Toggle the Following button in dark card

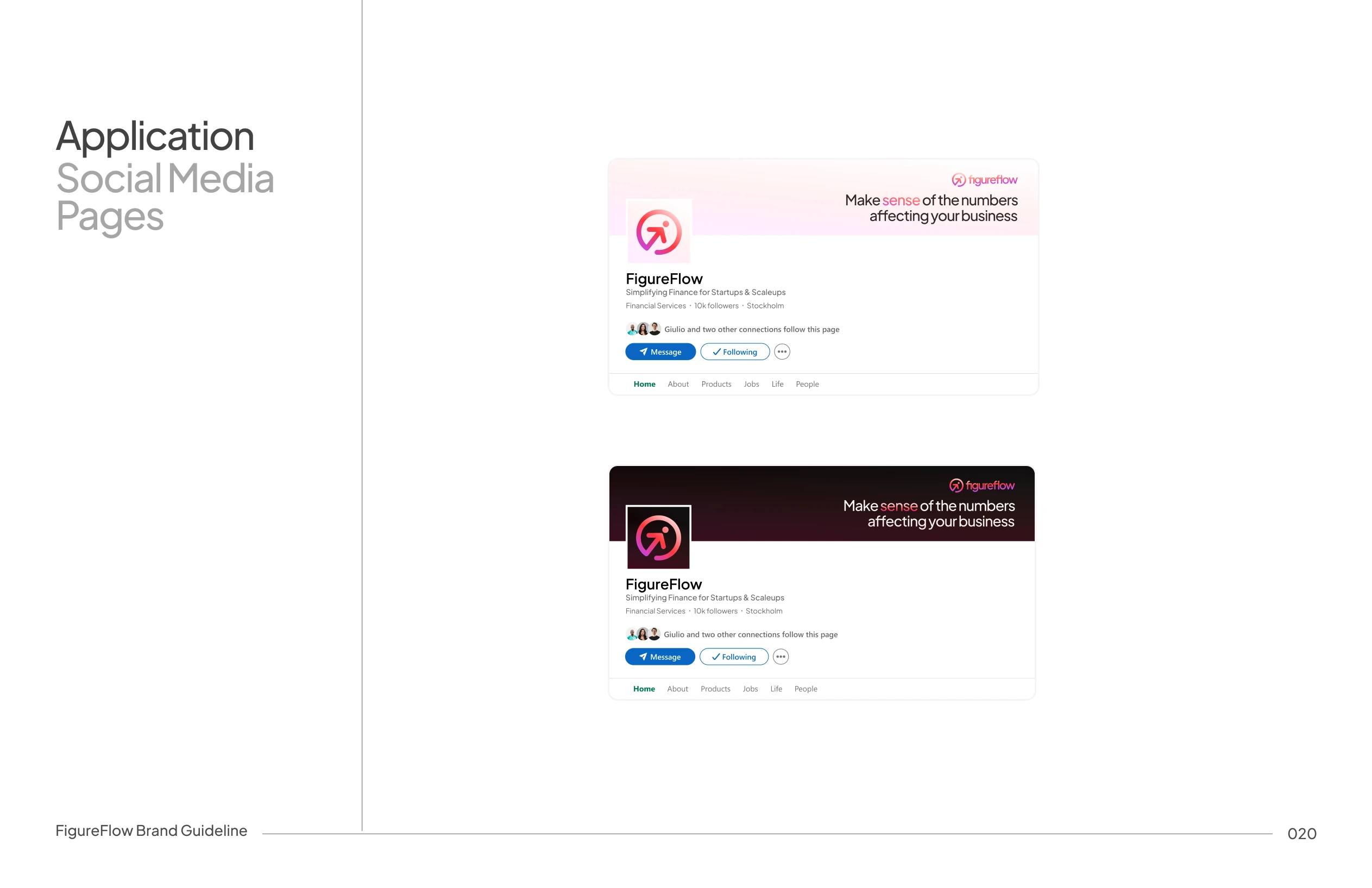[x=734, y=657]
